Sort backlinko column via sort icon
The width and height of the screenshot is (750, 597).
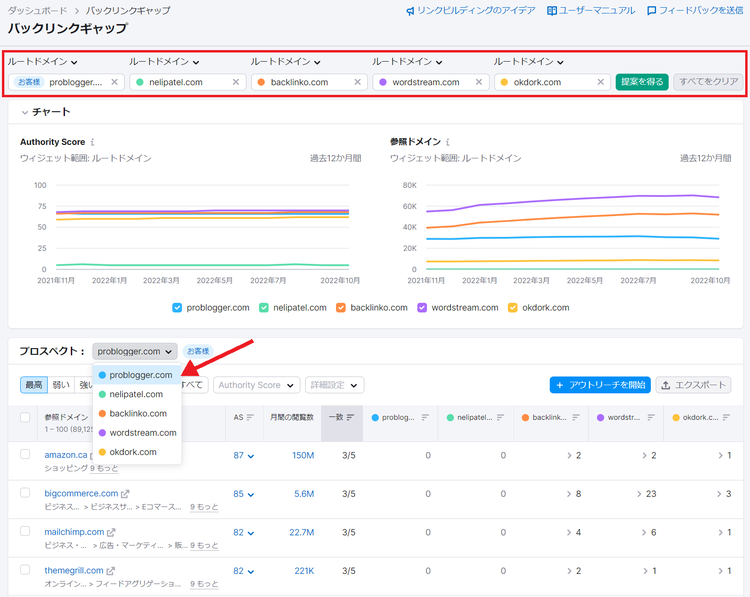point(576,417)
